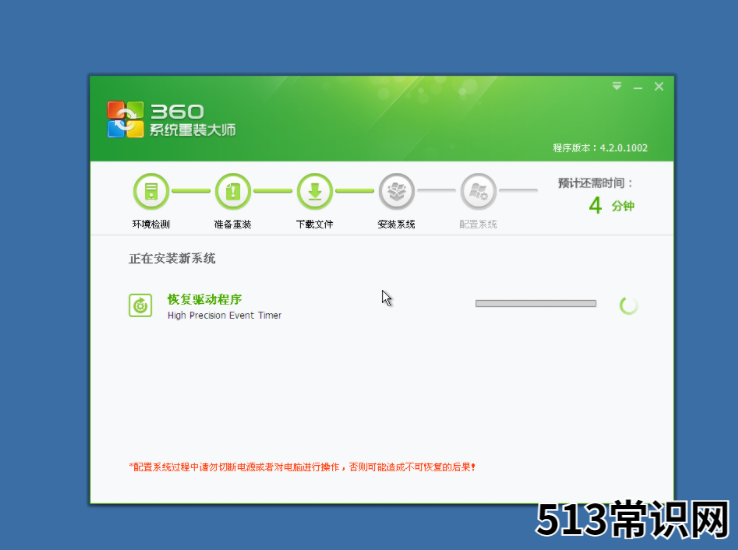
Task: Minimize the 360 reinstall window
Action: point(638,87)
